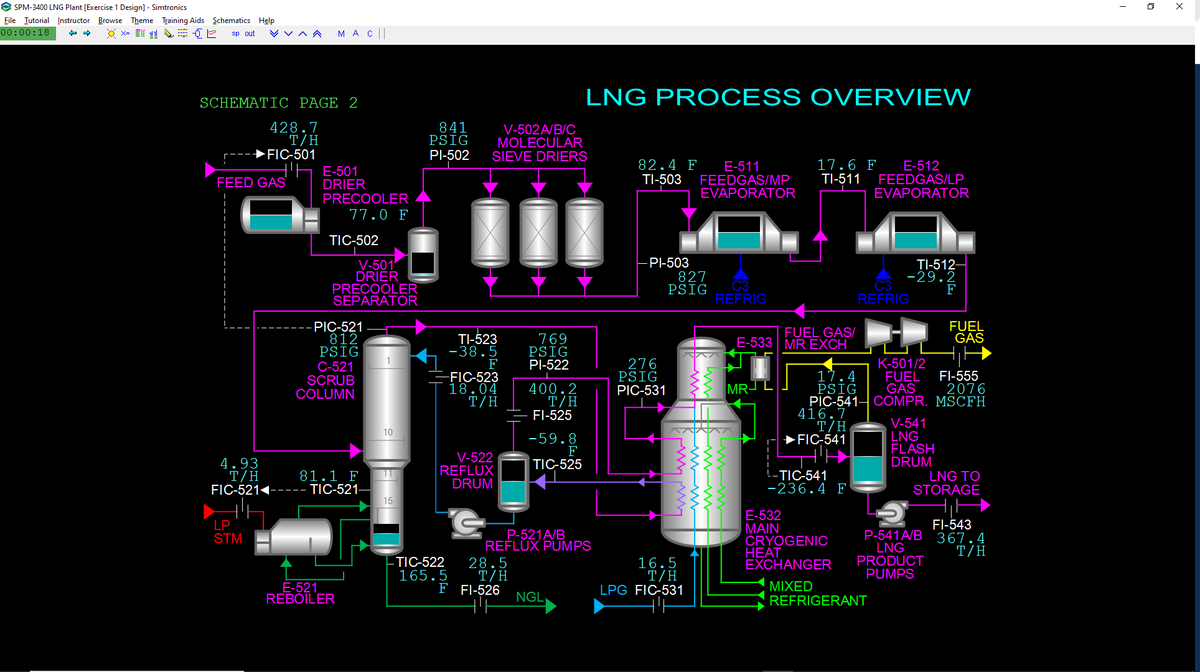Select the TI-511 temperature indicator tag
The image size is (1200, 672).
click(x=841, y=179)
